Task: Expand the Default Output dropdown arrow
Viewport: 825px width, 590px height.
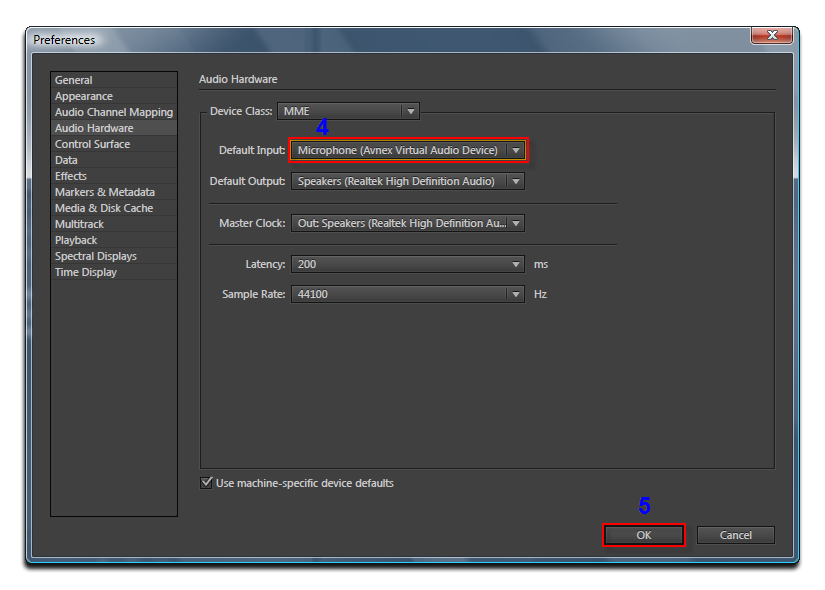Action: (516, 182)
